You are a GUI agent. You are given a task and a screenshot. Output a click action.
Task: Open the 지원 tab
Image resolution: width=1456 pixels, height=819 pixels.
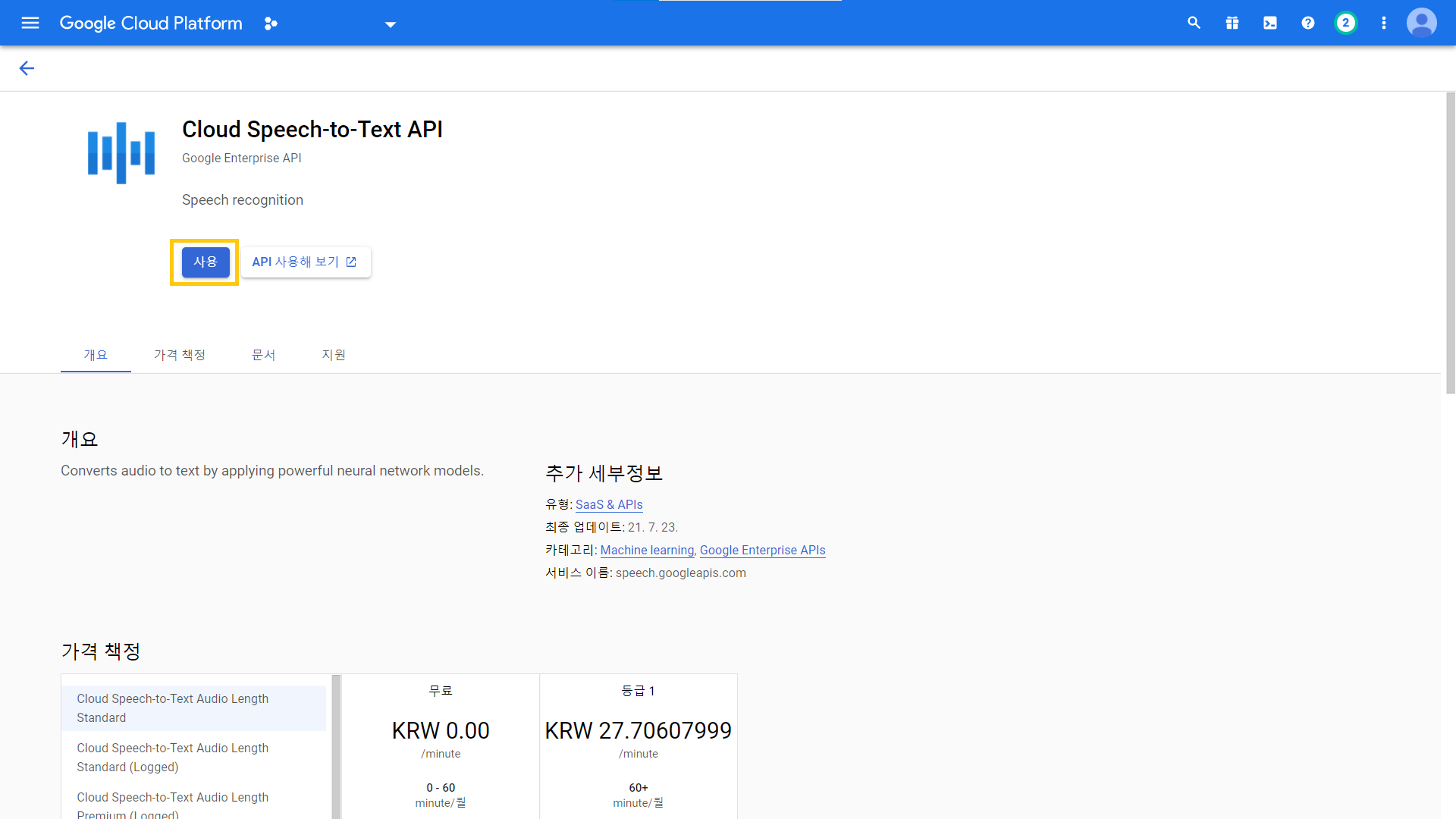coord(334,355)
